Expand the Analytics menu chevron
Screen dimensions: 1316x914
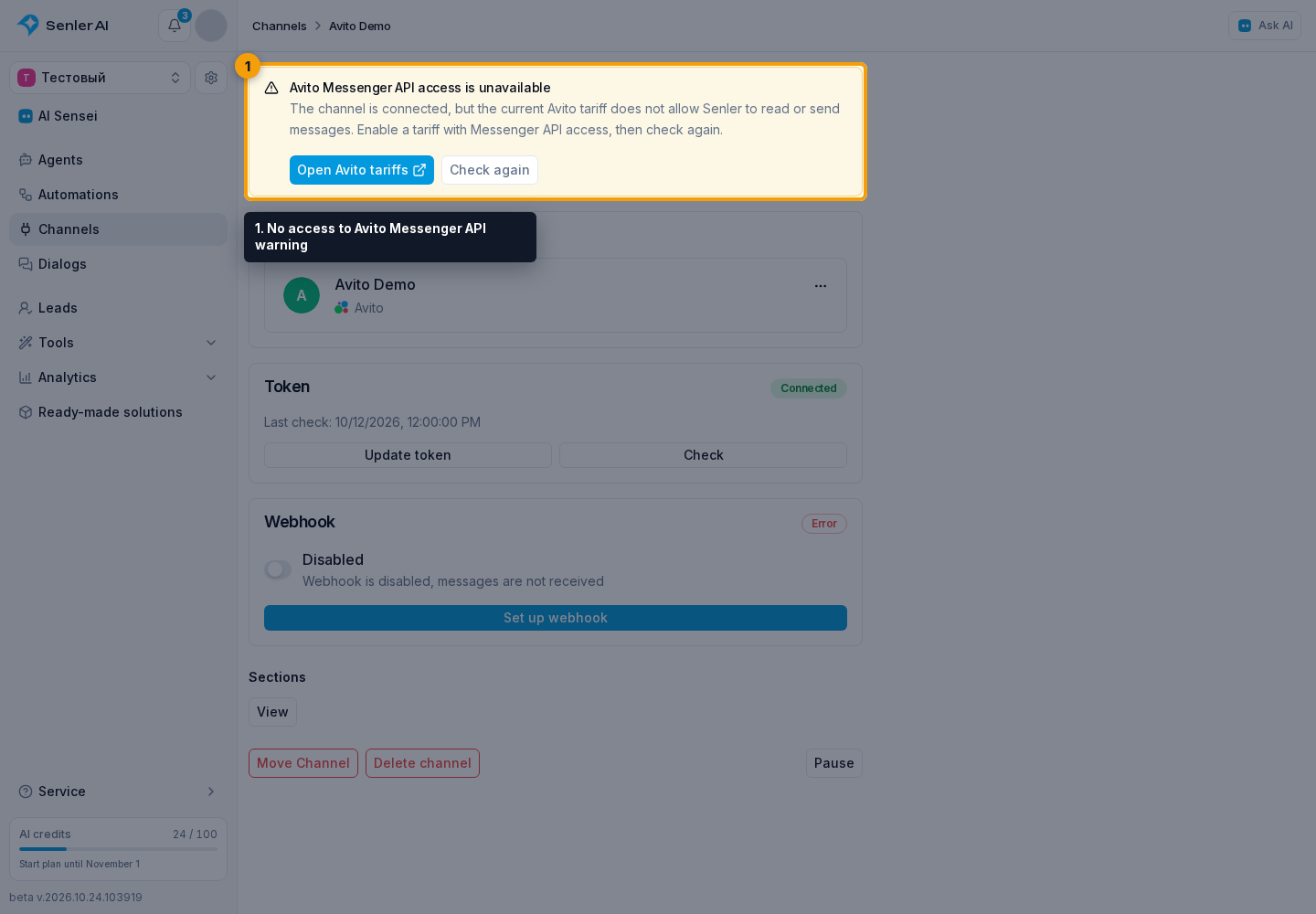tap(211, 377)
